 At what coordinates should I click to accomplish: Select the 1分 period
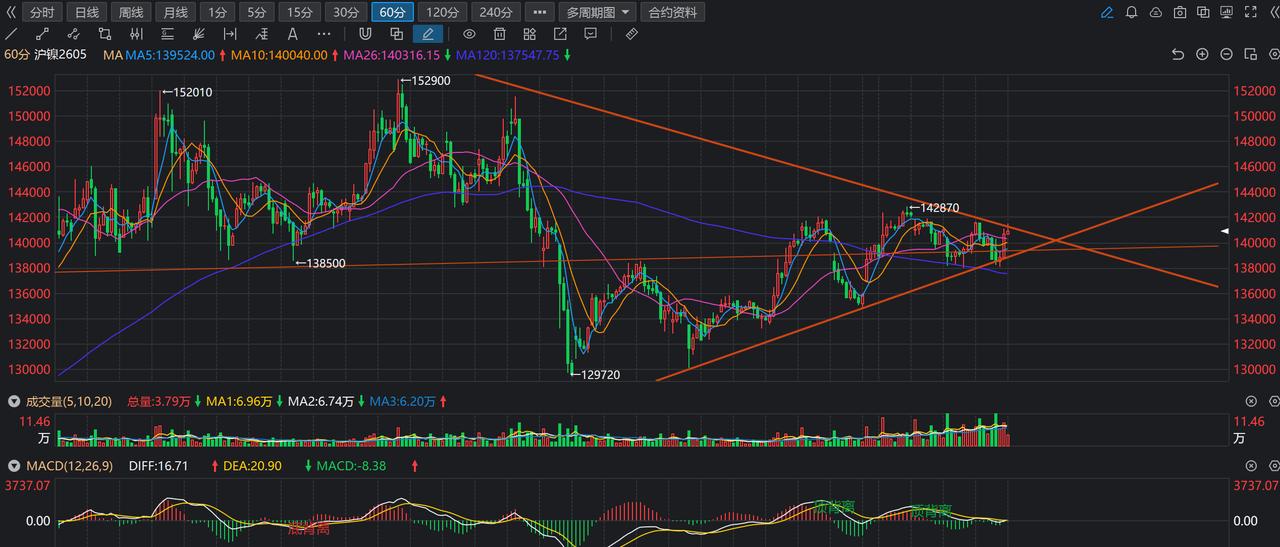(x=217, y=13)
